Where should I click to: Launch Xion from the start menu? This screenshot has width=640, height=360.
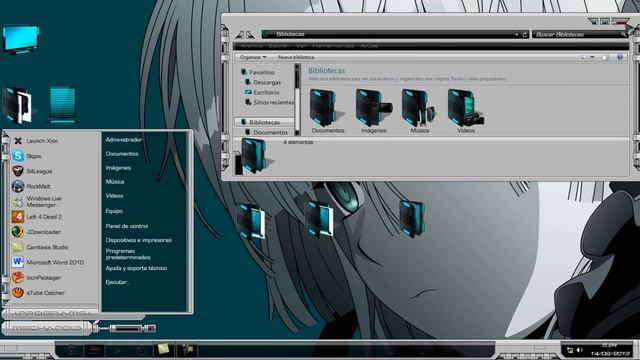click(36, 141)
